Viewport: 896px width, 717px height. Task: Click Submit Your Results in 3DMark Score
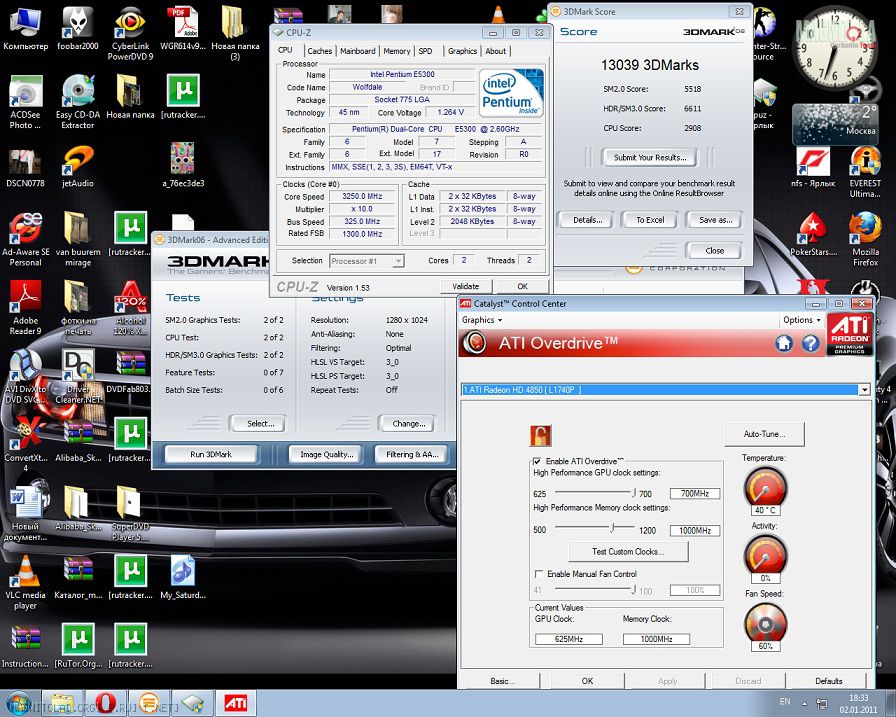point(650,157)
